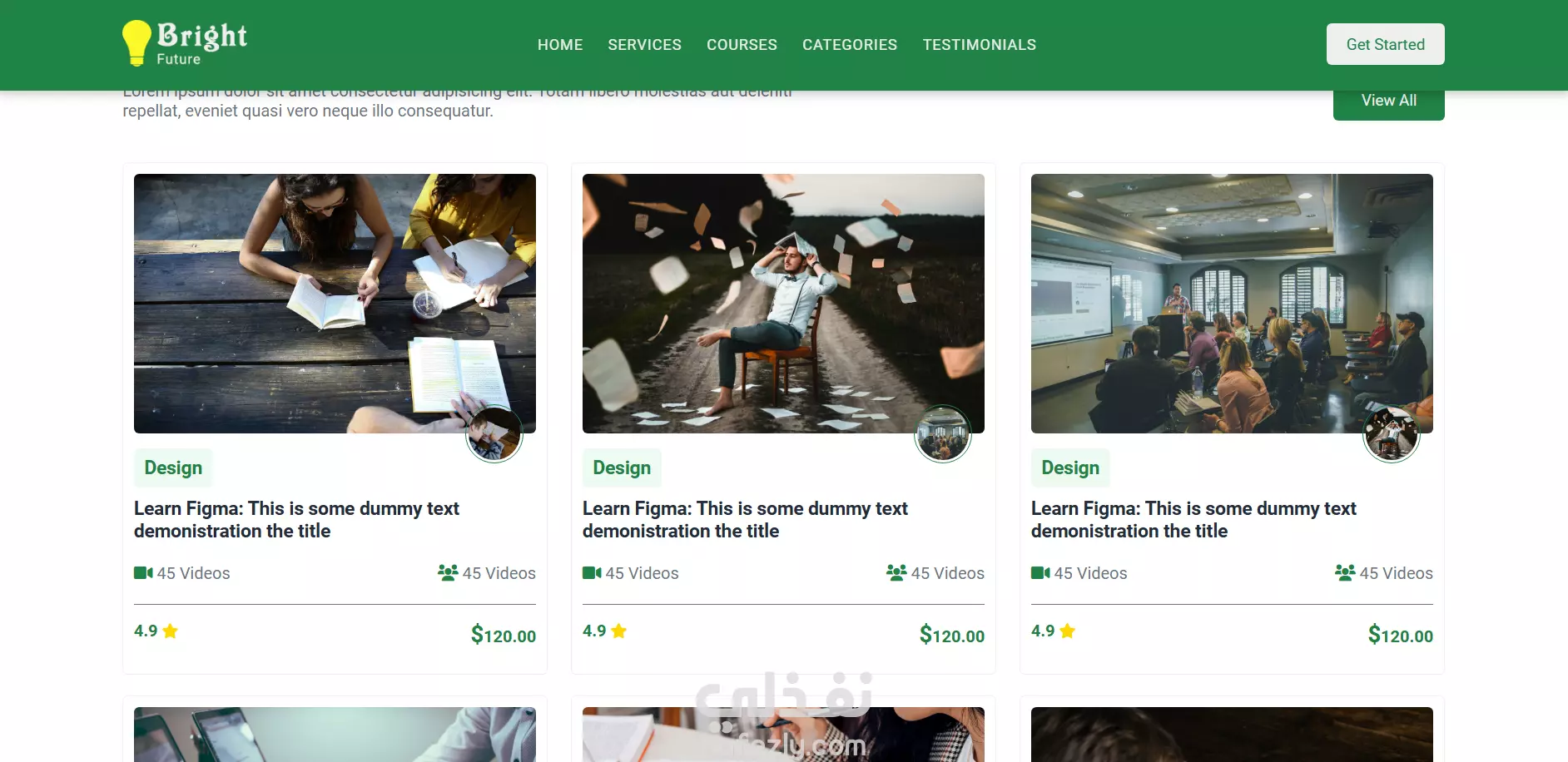The width and height of the screenshot is (1568, 762).
Task: Click $120.00 price in classroom-lecture card
Action: tap(1401, 635)
